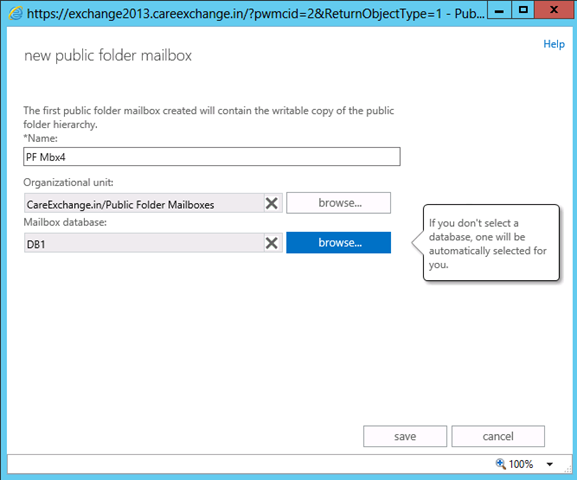This screenshot has height=480, width=577.
Task: Click the zoom magnifier icon in status bar
Action: coord(500,463)
